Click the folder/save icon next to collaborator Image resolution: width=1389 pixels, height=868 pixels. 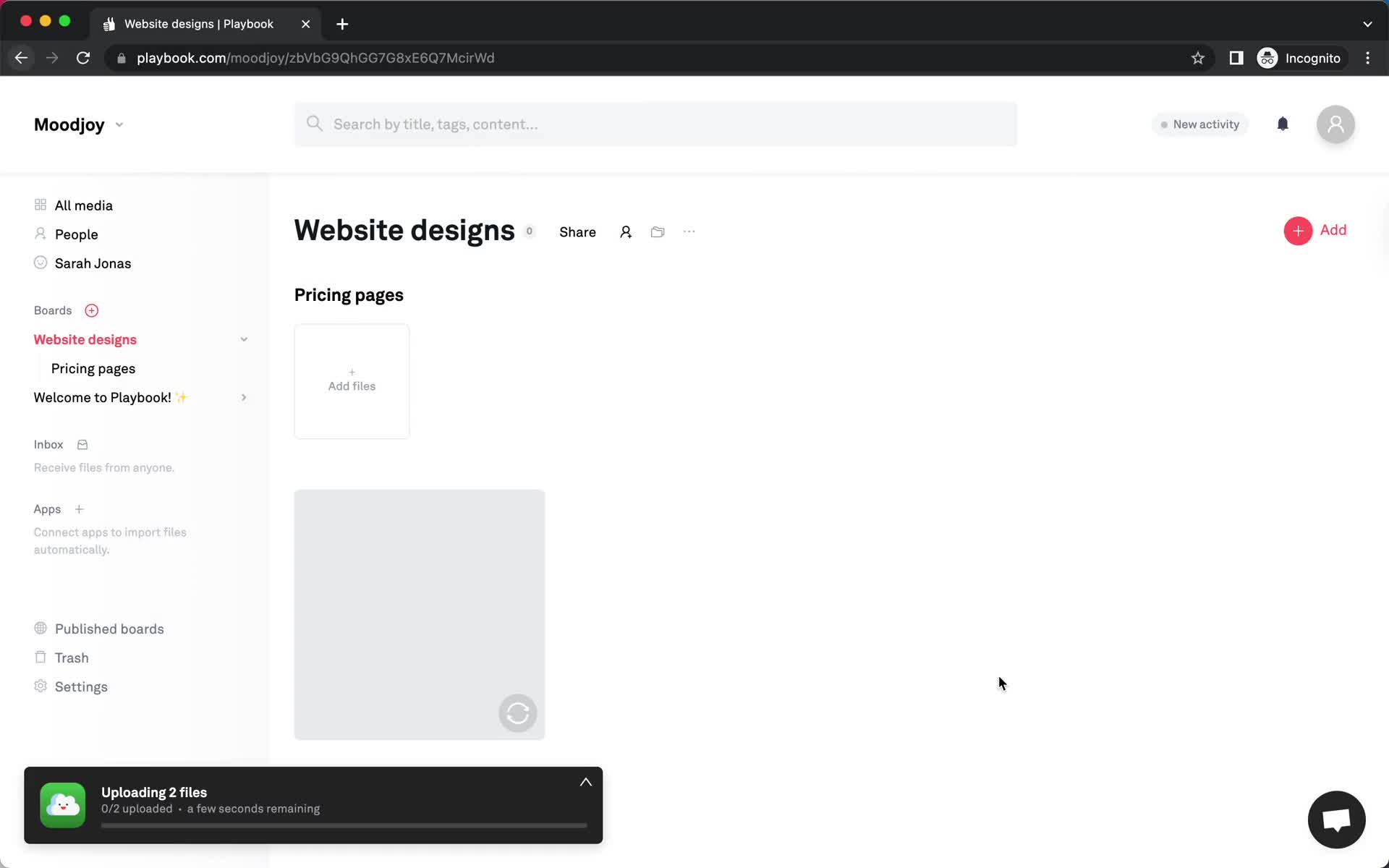[x=657, y=231]
